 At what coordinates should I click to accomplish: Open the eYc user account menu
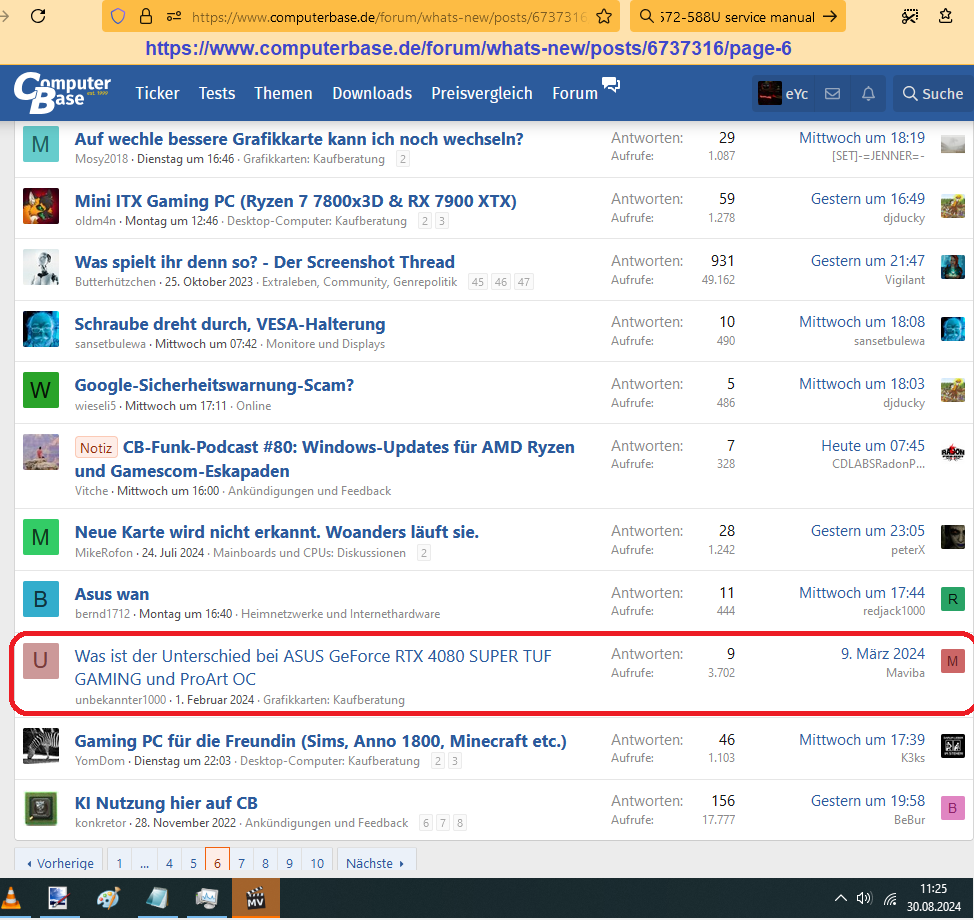click(783, 94)
